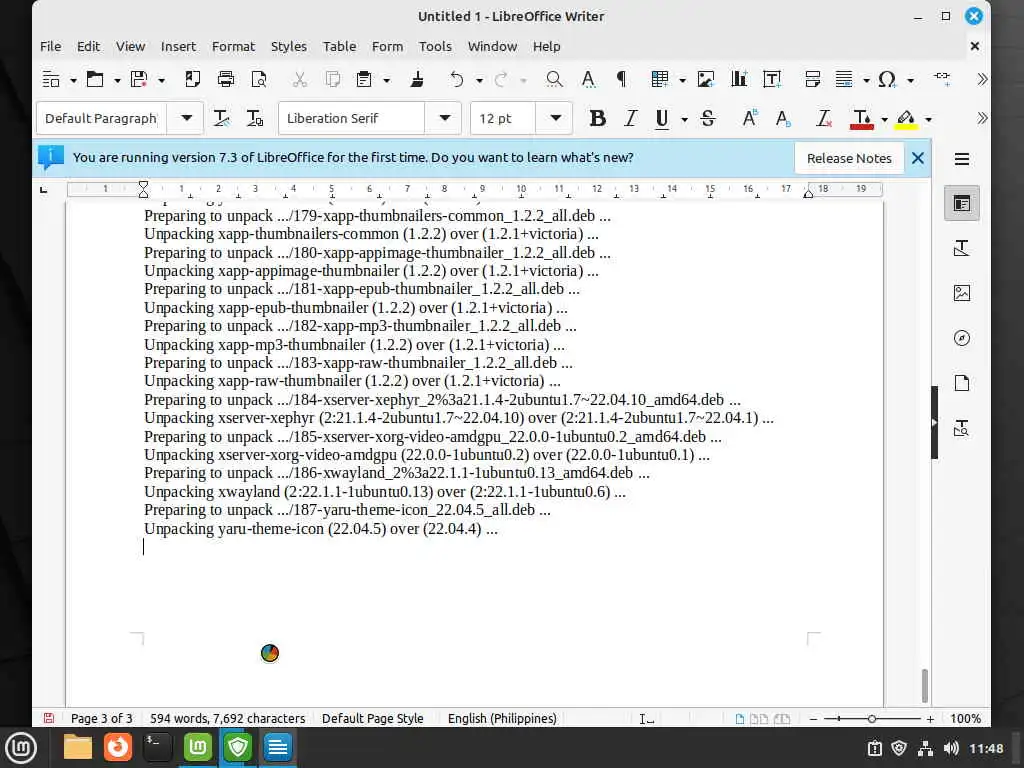
Task: Toggle Italic formatting
Action: coord(630,118)
